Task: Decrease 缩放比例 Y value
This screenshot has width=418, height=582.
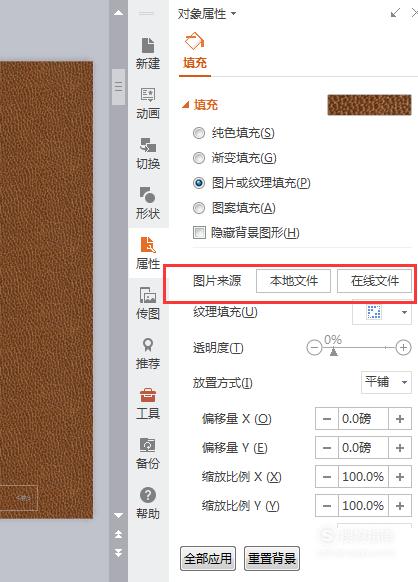Action: [x=327, y=506]
